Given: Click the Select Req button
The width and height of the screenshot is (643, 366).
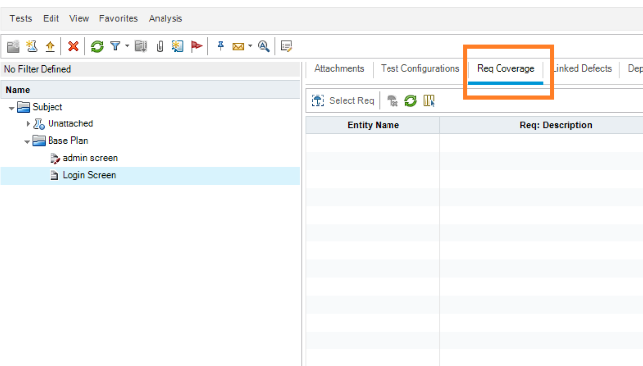Looking at the screenshot, I should click(x=343, y=101).
